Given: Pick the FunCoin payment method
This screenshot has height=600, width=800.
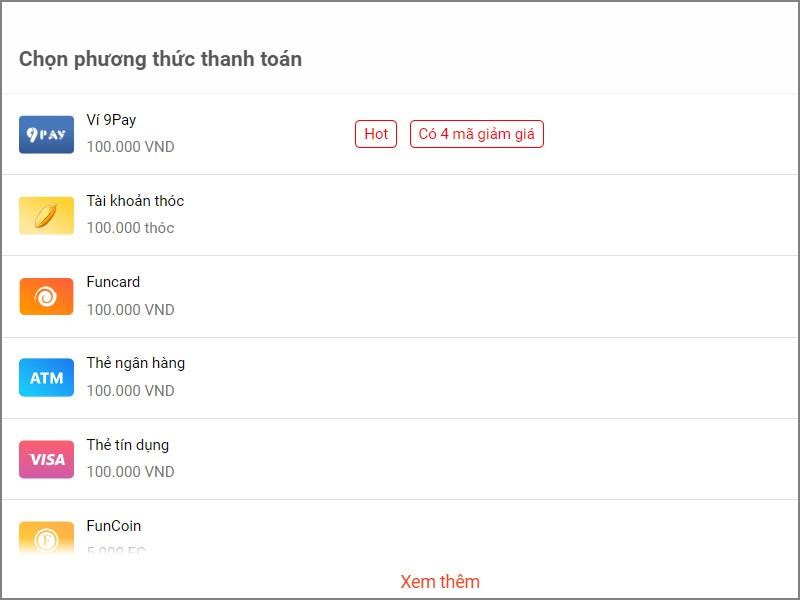Looking at the screenshot, I should pyautogui.click(x=113, y=526).
